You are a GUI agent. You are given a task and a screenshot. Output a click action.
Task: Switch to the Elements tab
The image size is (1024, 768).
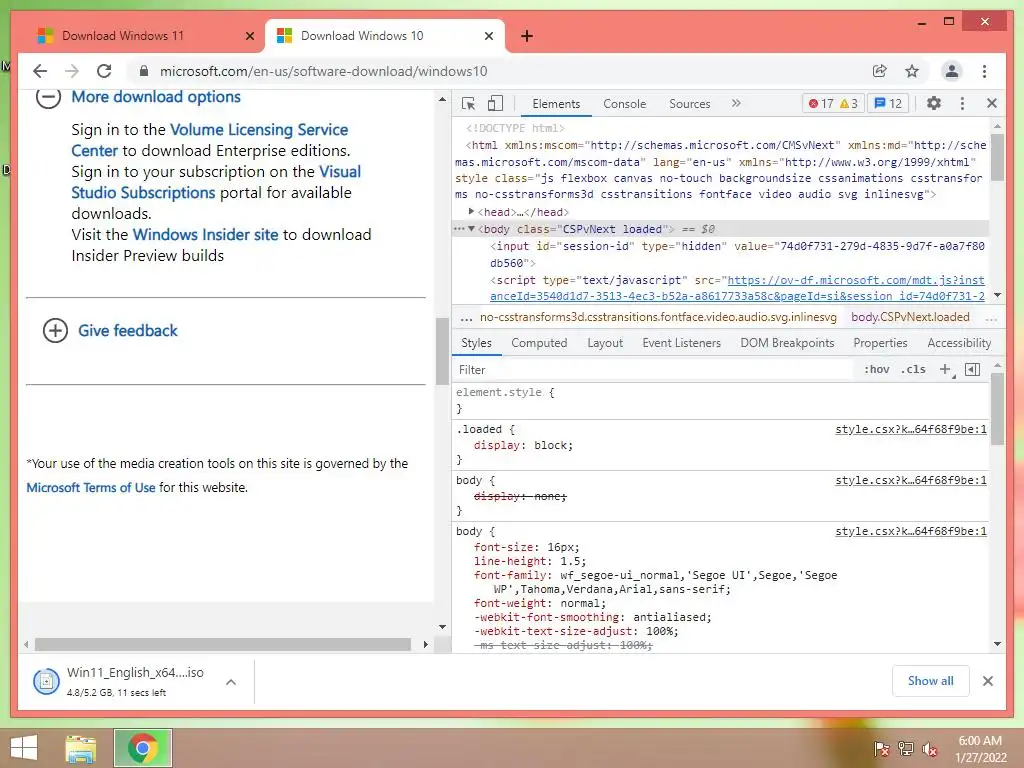pos(556,104)
